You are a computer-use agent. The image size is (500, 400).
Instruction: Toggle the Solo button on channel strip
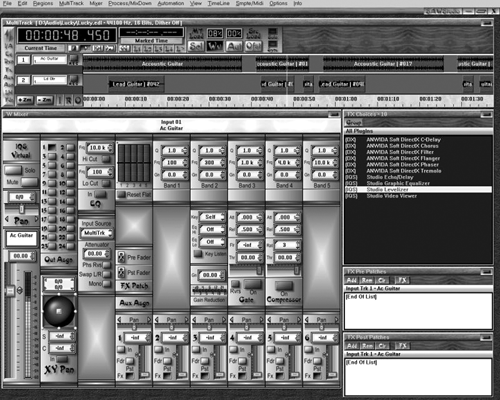[13, 170]
